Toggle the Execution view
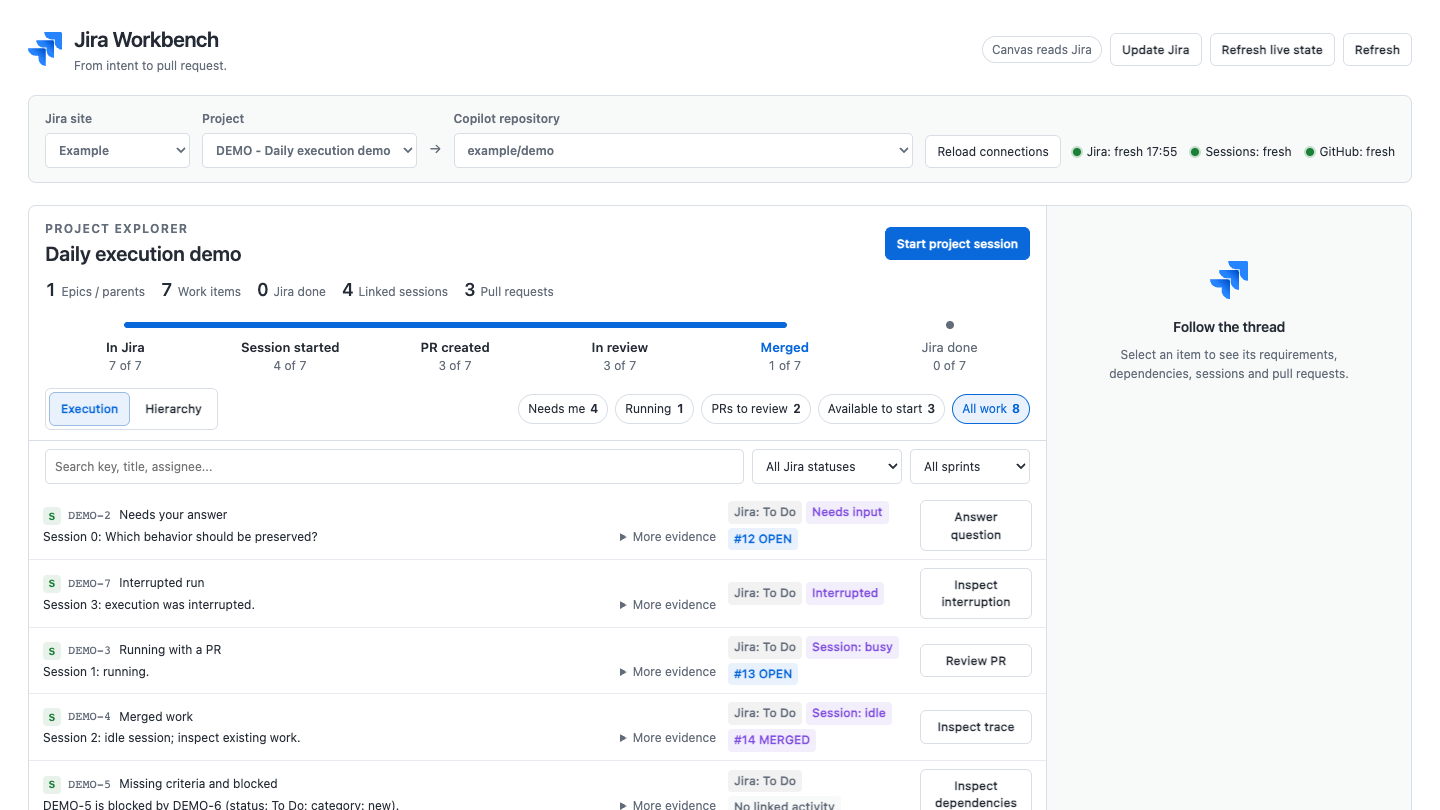The width and height of the screenshot is (1440, 810). coord(89,409)
